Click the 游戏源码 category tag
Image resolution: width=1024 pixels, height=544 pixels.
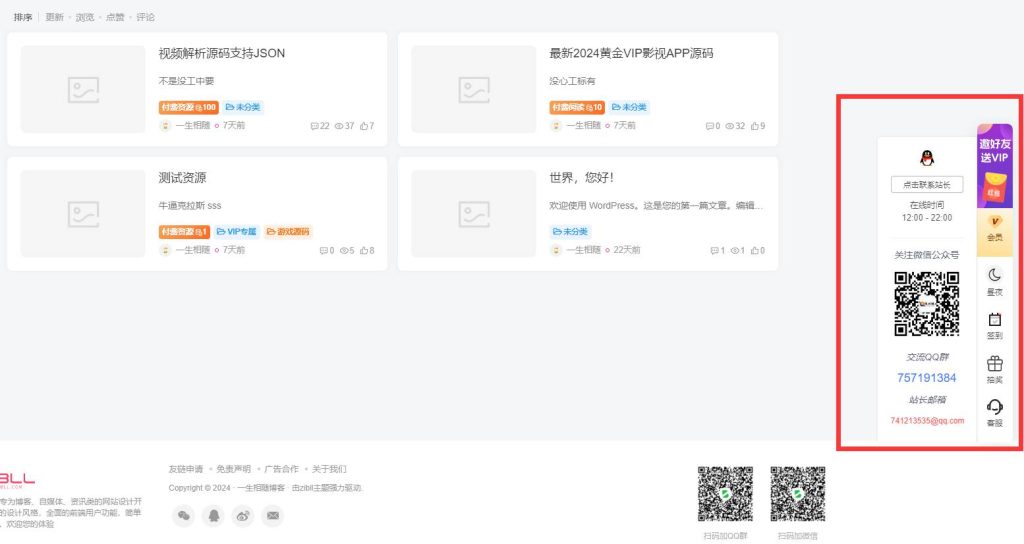coord(288,232)
